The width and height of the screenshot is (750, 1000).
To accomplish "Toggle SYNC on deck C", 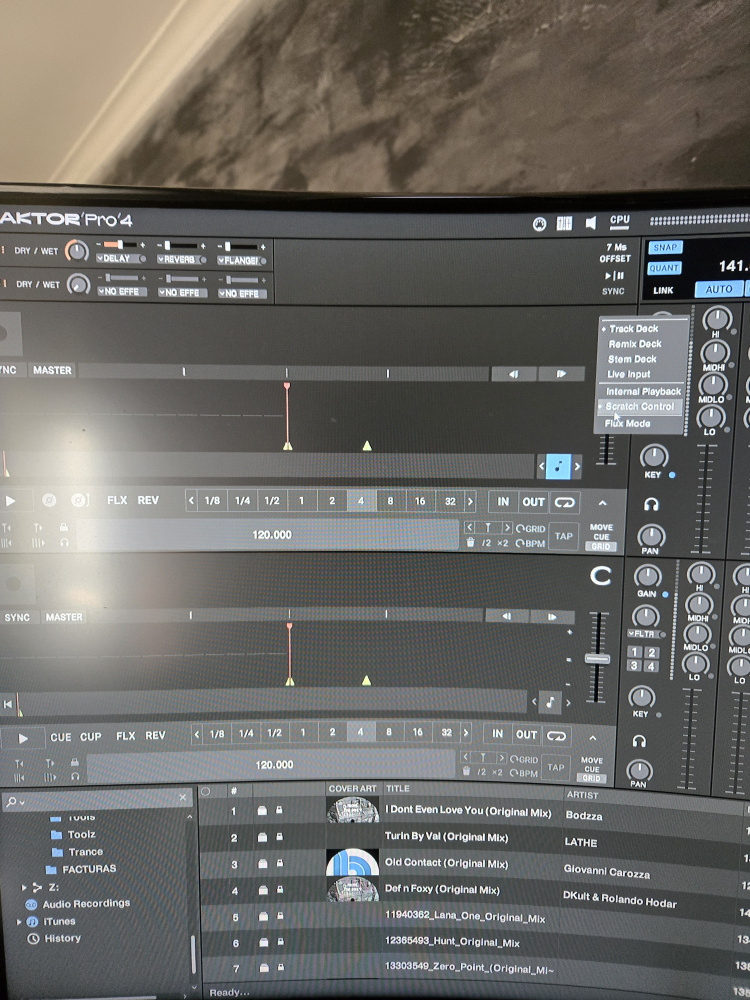I will (17, 617).
